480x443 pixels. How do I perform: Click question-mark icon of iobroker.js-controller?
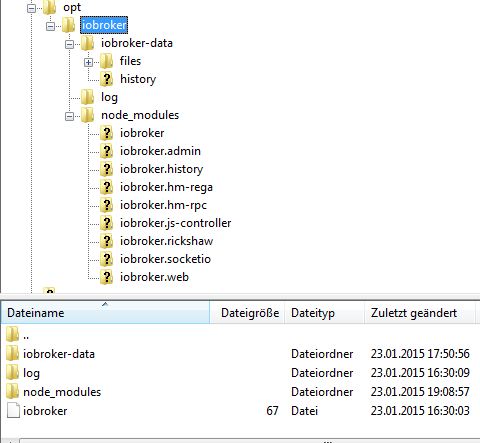coord(107,223)
